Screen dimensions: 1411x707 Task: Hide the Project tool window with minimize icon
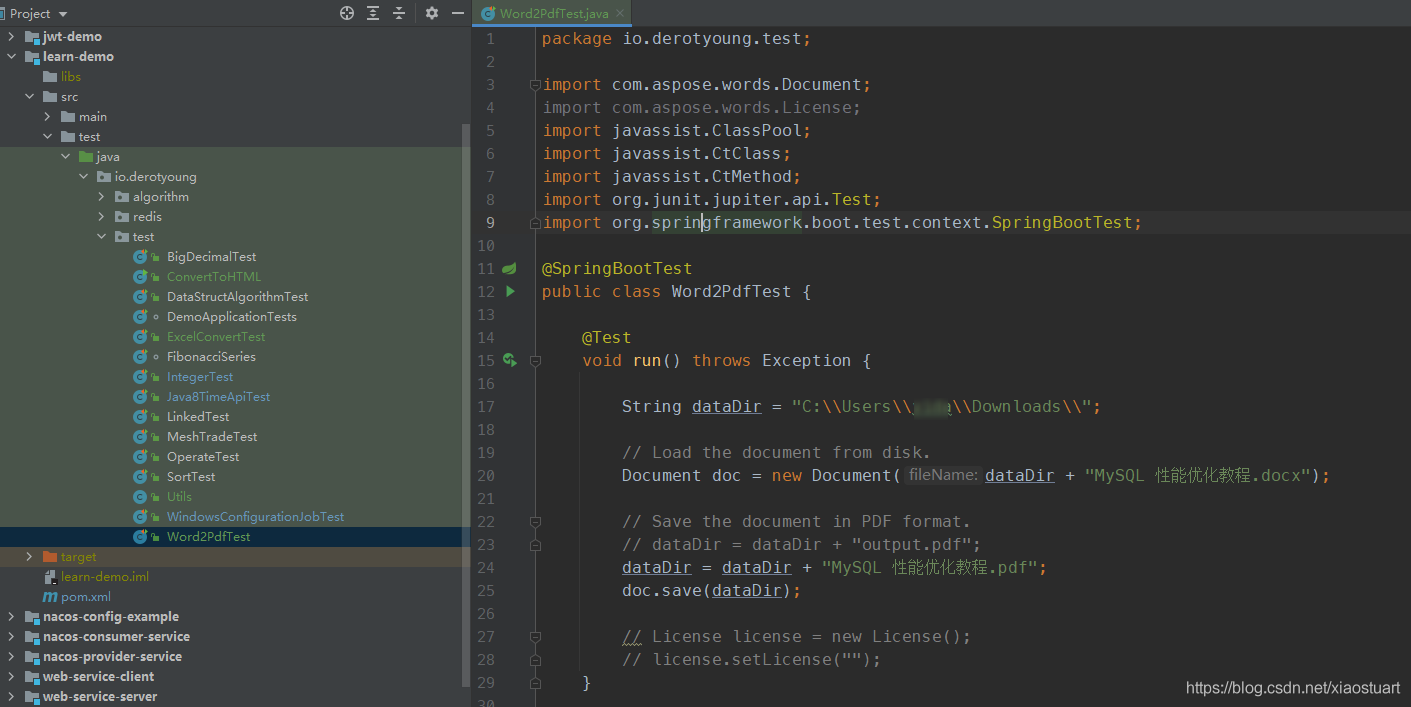click(458, 13)
